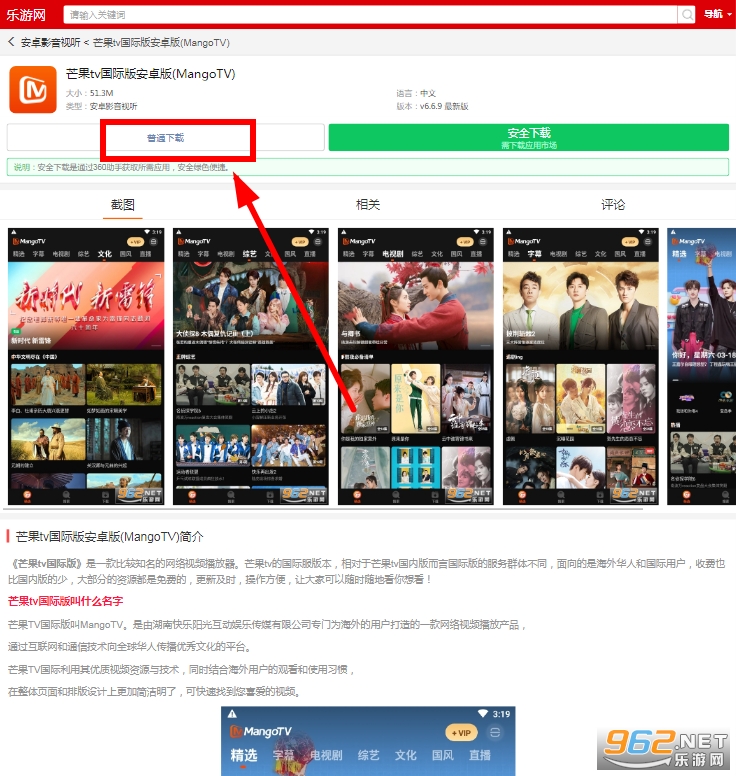Click the search magnifier icon
The width and height of the screenshot is (736, 776).
[x=687, y=15]
